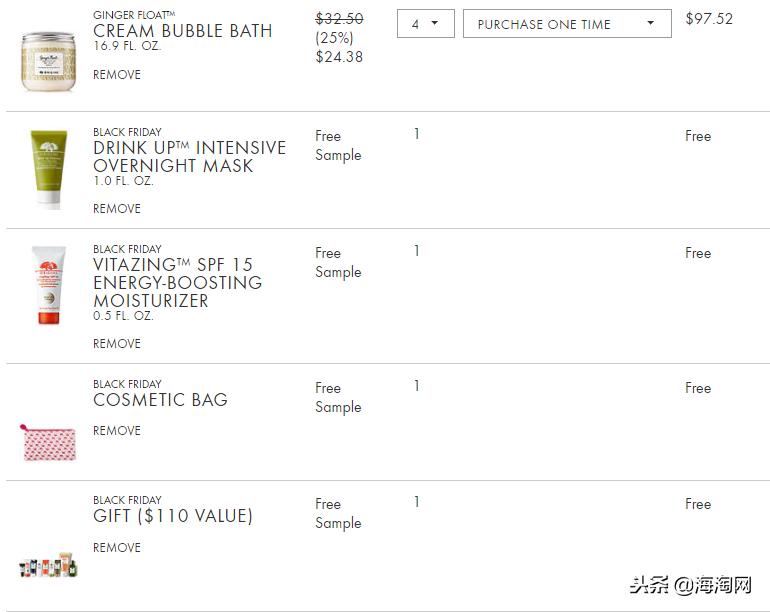Click the $97.52 line total
Image resolution: width=770 pixels, height=612 pixels.
coord(709,19)
